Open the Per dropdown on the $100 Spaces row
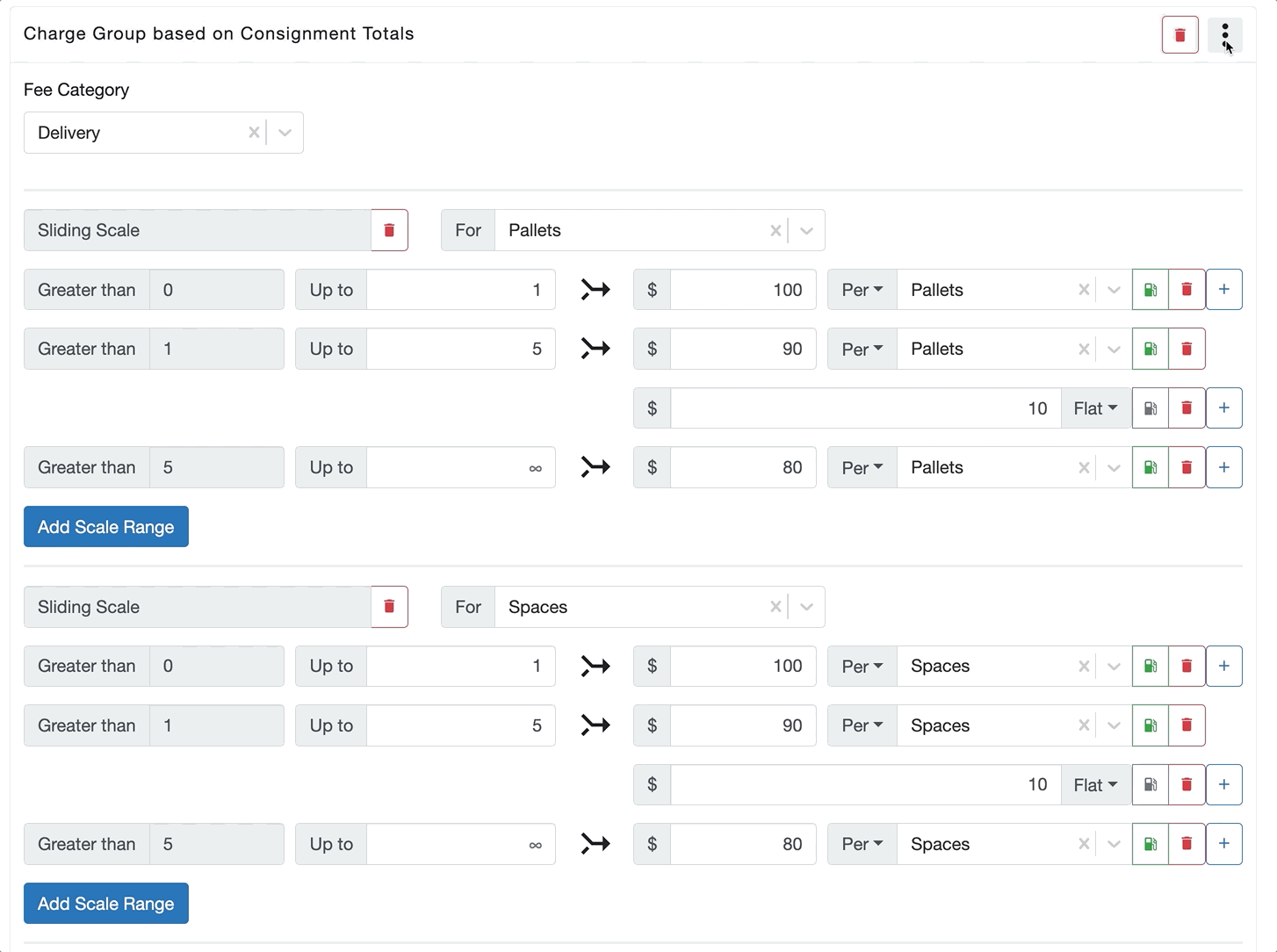1277x952 pixels. [862, 667]
